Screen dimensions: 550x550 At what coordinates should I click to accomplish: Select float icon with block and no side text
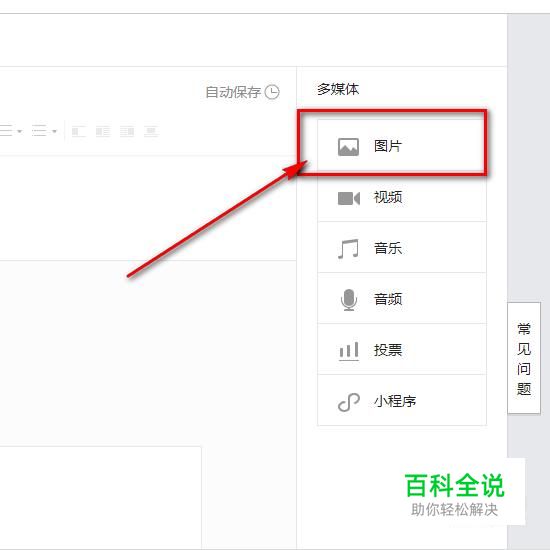[78, 131]
